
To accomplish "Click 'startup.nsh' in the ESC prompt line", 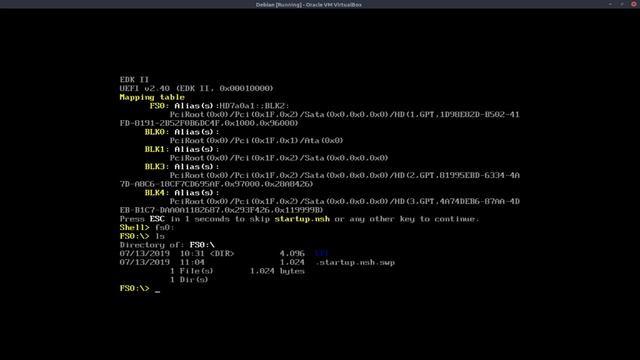I will tap(302, 219).
